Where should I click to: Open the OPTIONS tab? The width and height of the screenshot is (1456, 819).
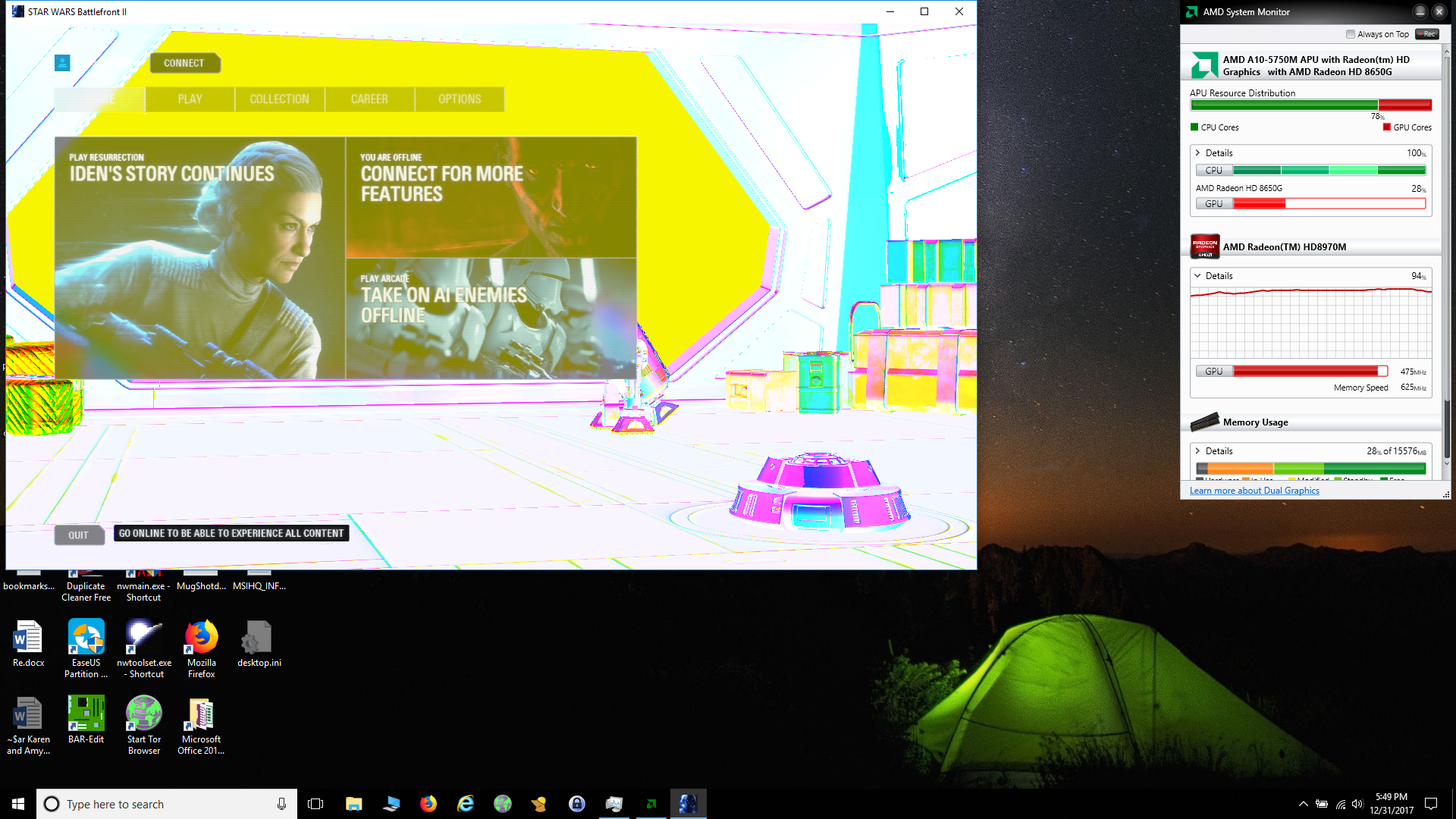point(459,99)
